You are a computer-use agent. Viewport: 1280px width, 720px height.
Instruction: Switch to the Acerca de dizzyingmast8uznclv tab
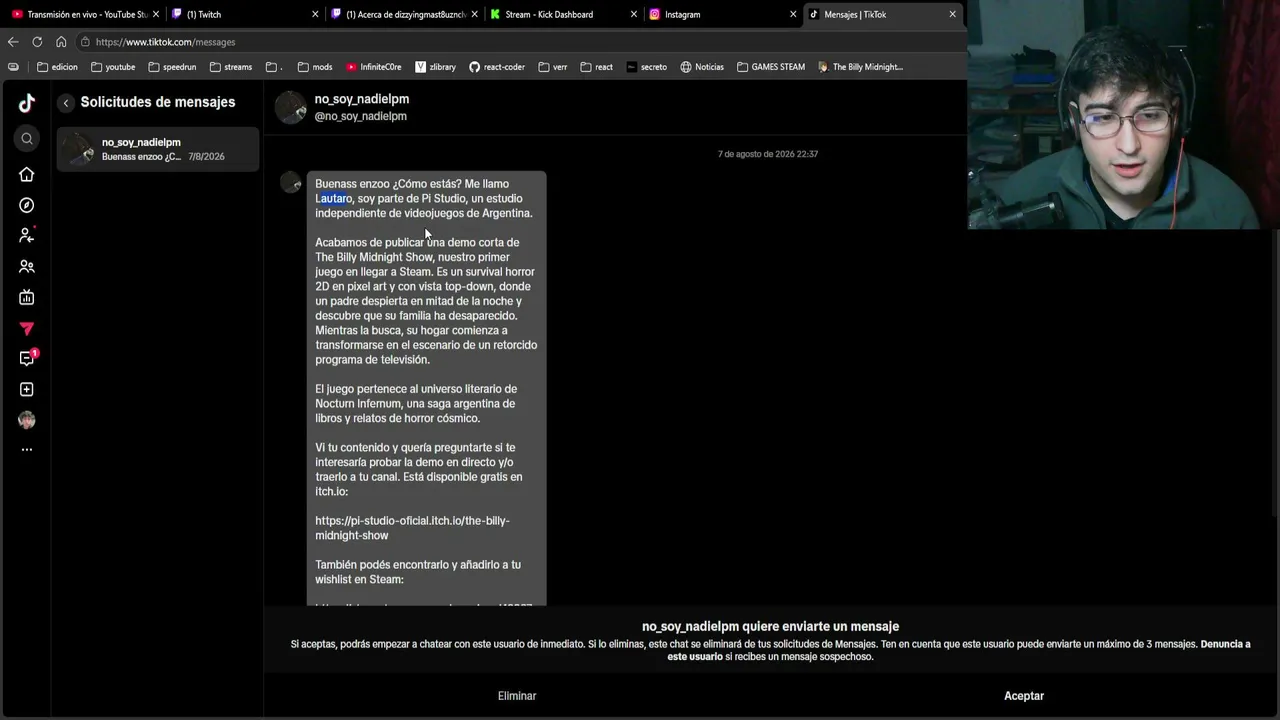(x=401, y=14)
